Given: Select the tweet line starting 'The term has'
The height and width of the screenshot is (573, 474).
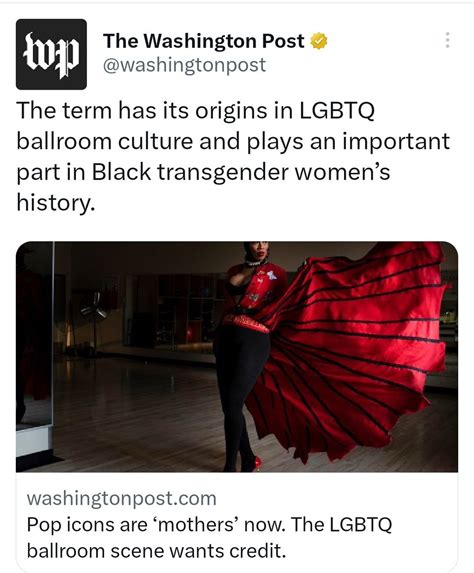Looking at the screenshot, I should (x=196, y=110).
